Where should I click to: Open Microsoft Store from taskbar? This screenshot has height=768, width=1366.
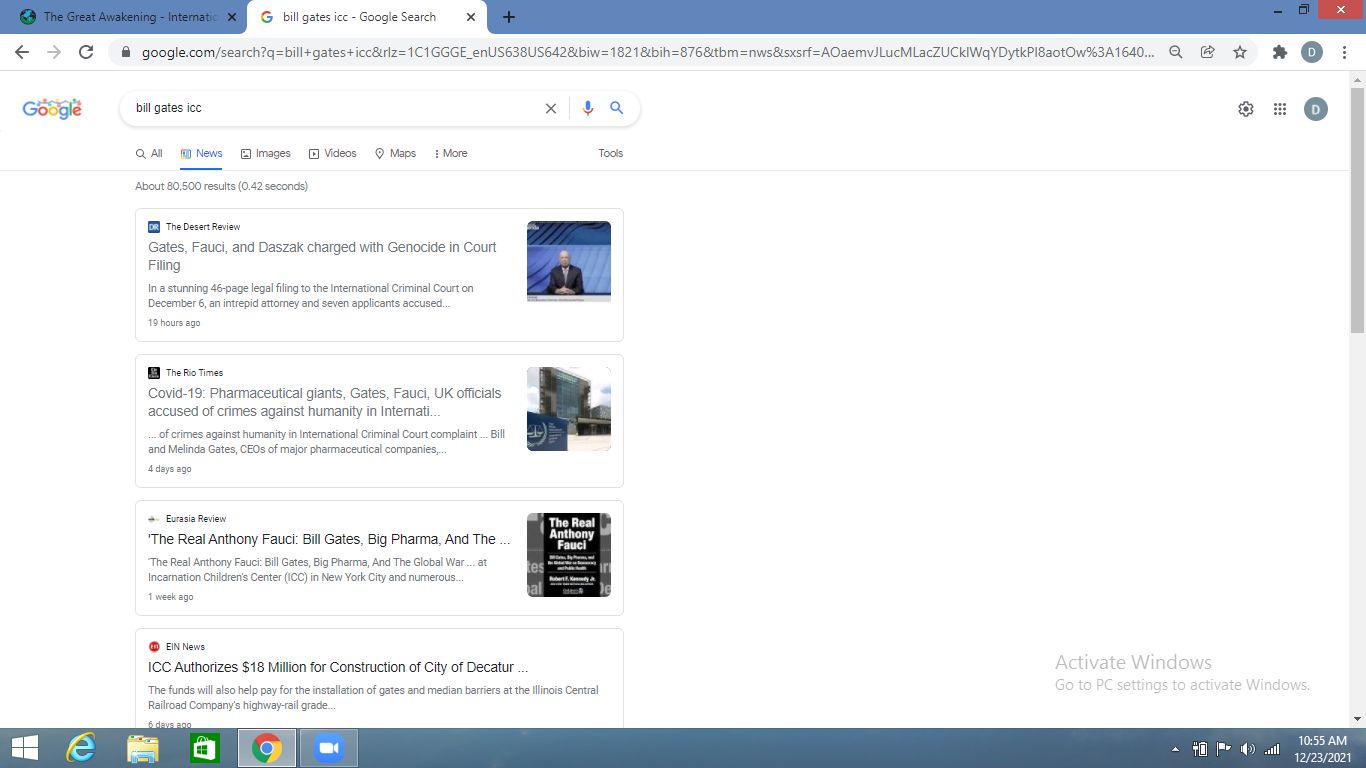click(x=204, y=748)
